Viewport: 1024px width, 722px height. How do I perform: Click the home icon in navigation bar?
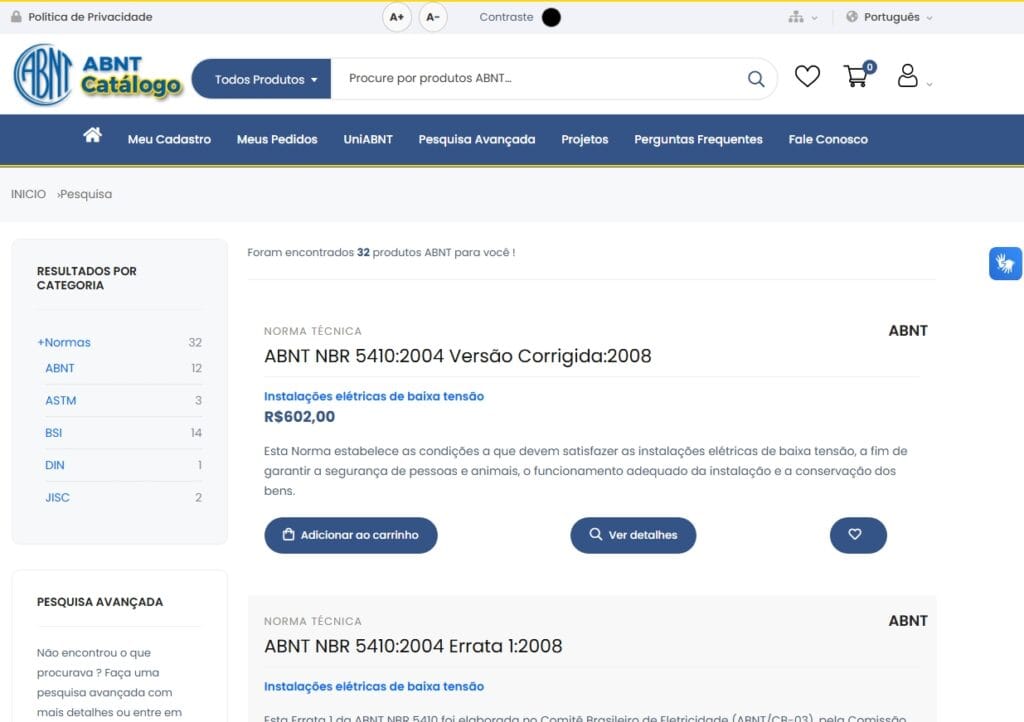tap(92, 135)
